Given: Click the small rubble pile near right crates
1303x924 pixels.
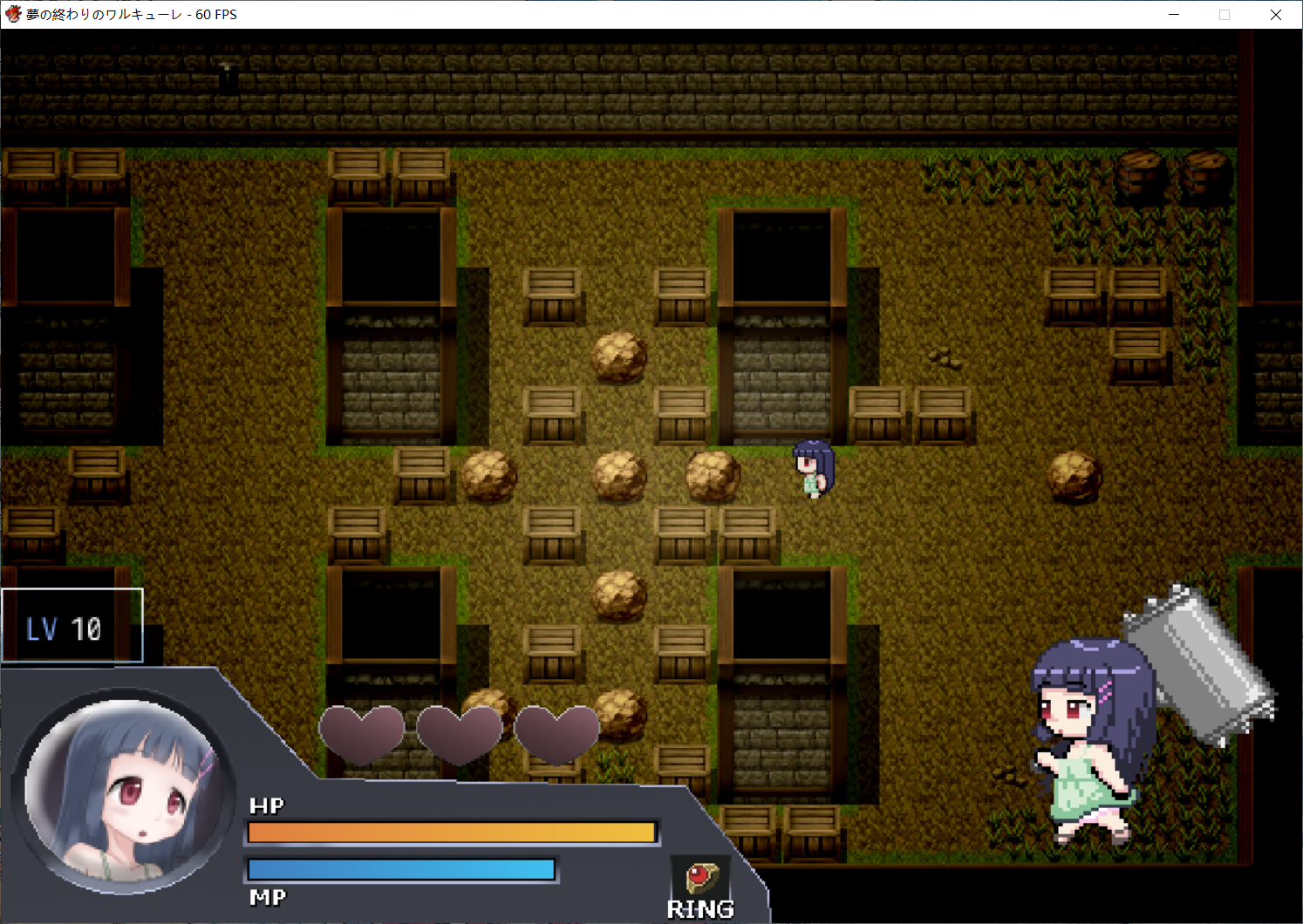Looking at the screenshot, I should pyautogui.click(x=945, y=357).
